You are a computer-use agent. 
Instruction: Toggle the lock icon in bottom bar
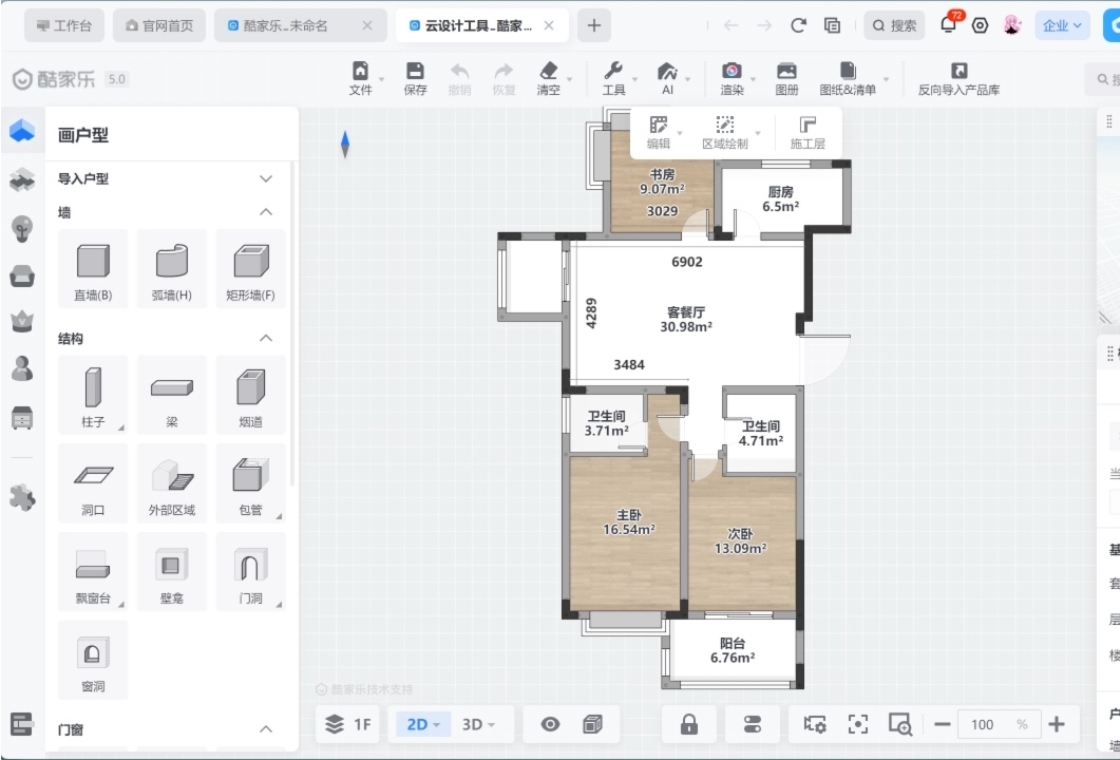(689, 724)
